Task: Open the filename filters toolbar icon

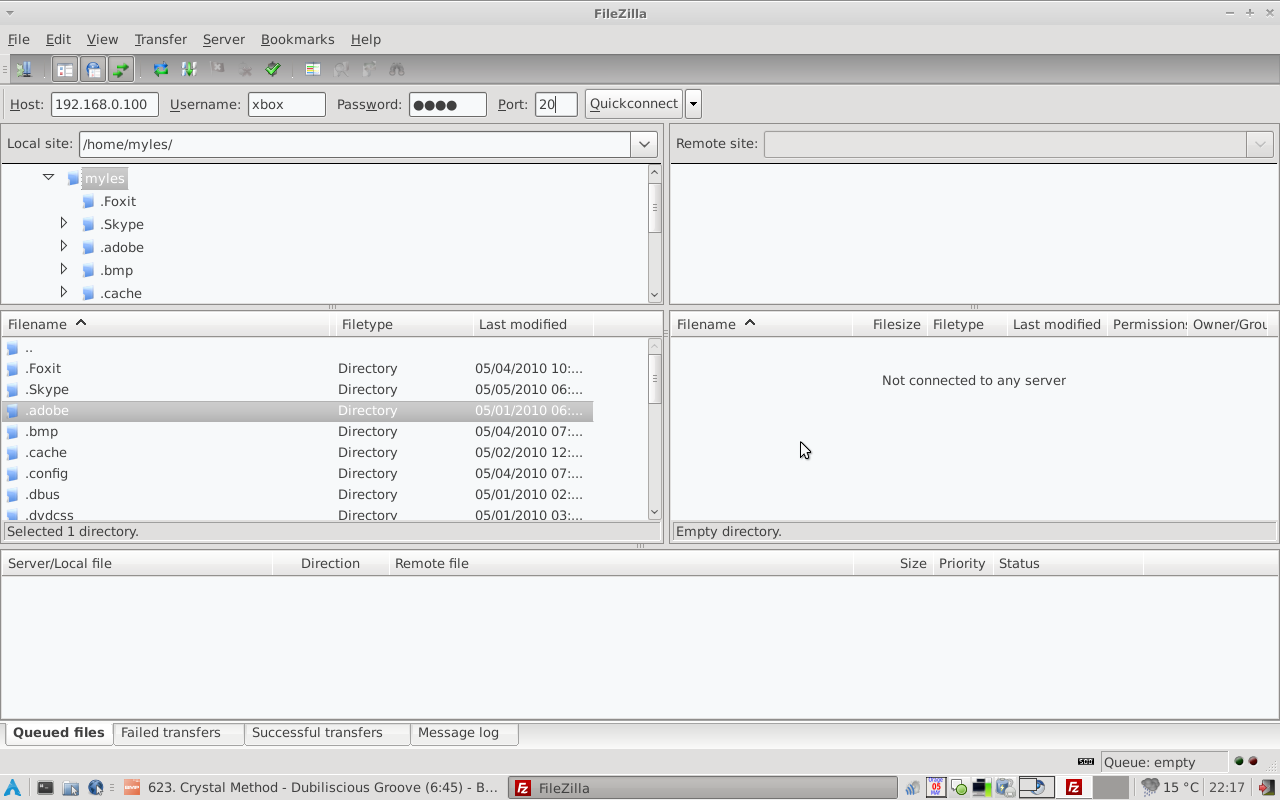Action: pyautogui.click(x=313, y=69)
